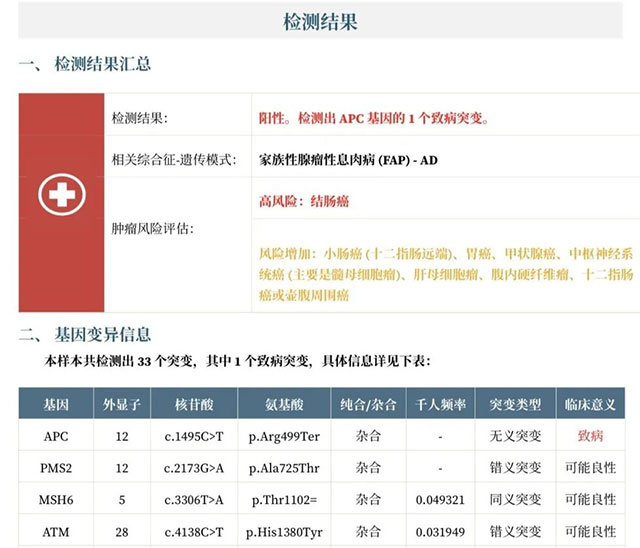Click the 外显子 column header
The image size is (640, 548).
pos(121,405)
